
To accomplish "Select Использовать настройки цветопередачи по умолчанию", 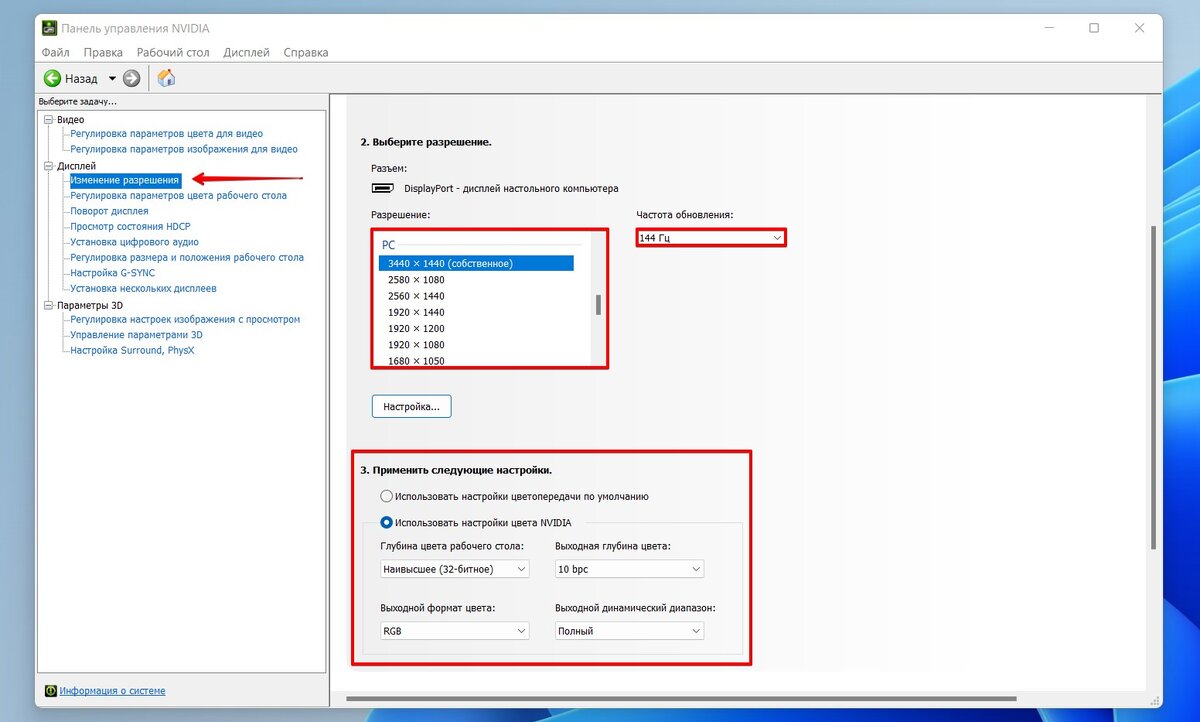I will click(514, 496).
